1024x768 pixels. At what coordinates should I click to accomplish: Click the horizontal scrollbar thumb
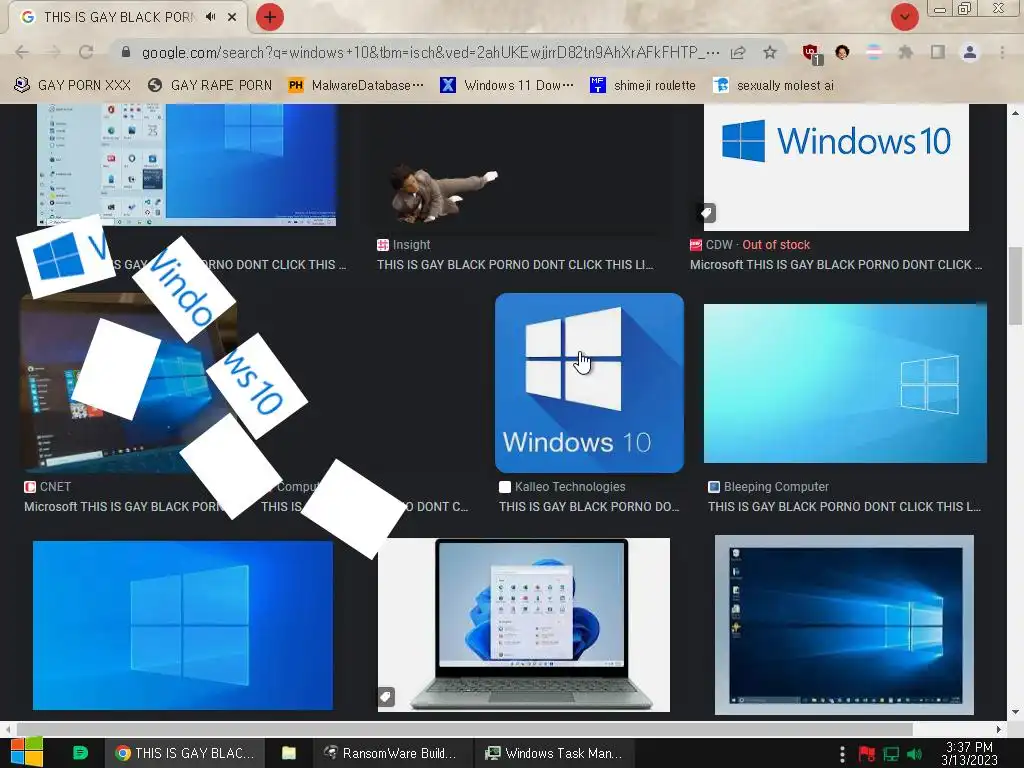coord(464,729)
